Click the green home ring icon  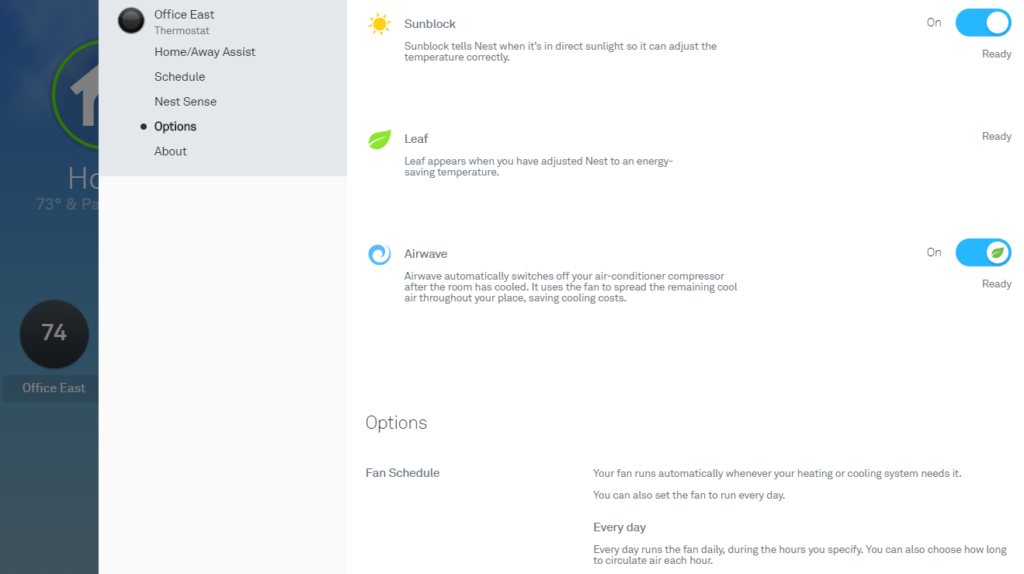pos(76,95)
